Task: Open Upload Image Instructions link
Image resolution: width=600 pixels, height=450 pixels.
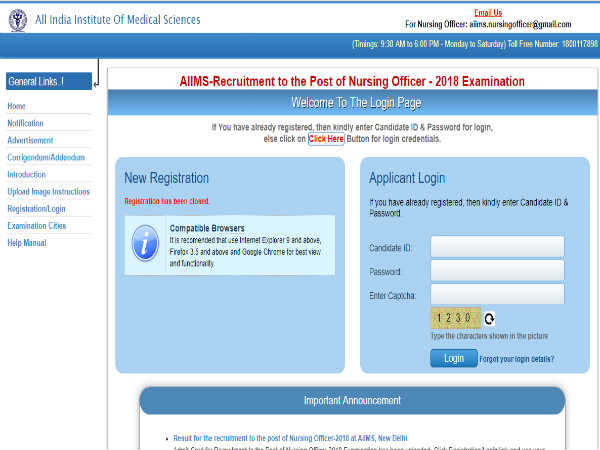Action: (49, 192)
